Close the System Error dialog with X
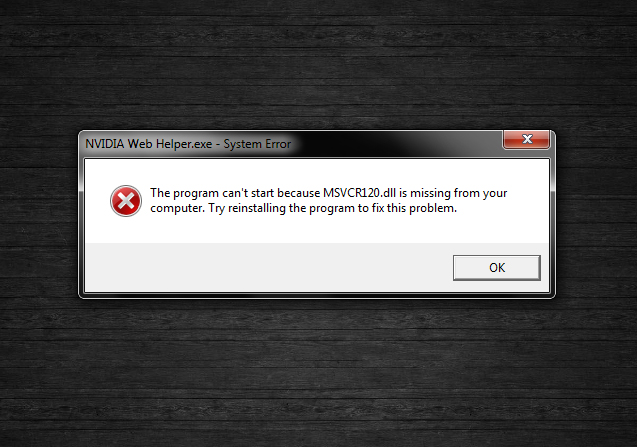Image resolution: width=637 pixels, height=447 pixels. pos(526,139)
